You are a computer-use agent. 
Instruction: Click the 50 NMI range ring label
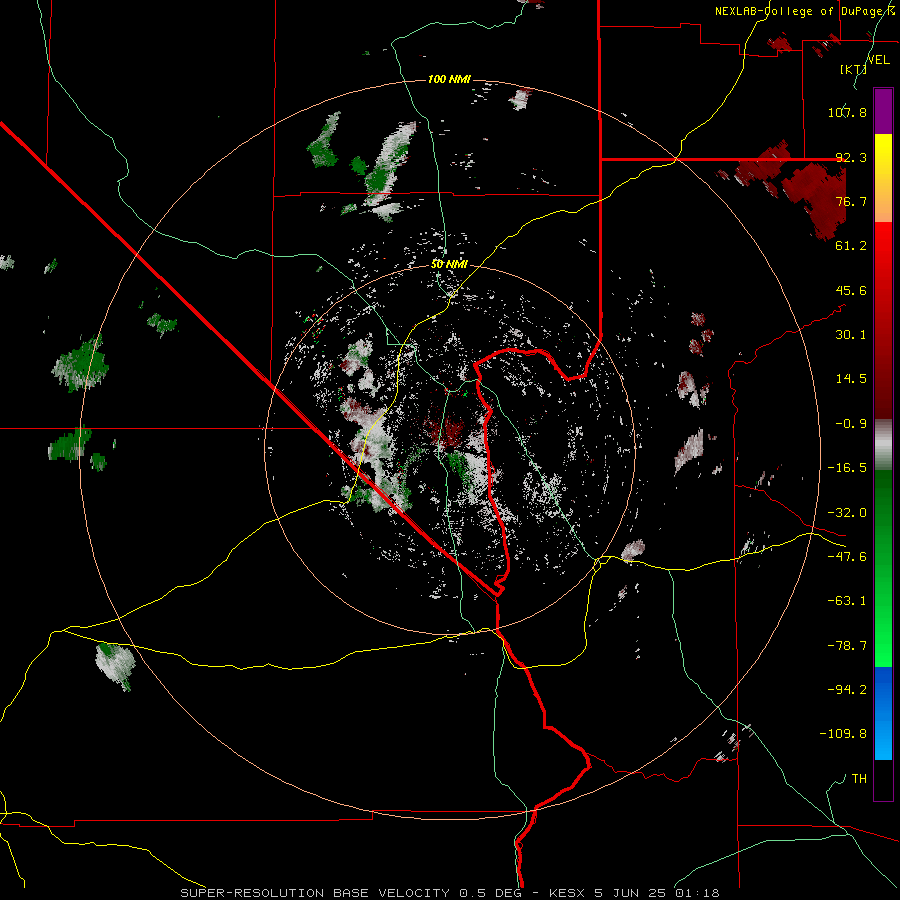pyautogui.click(x=449, y=264)
